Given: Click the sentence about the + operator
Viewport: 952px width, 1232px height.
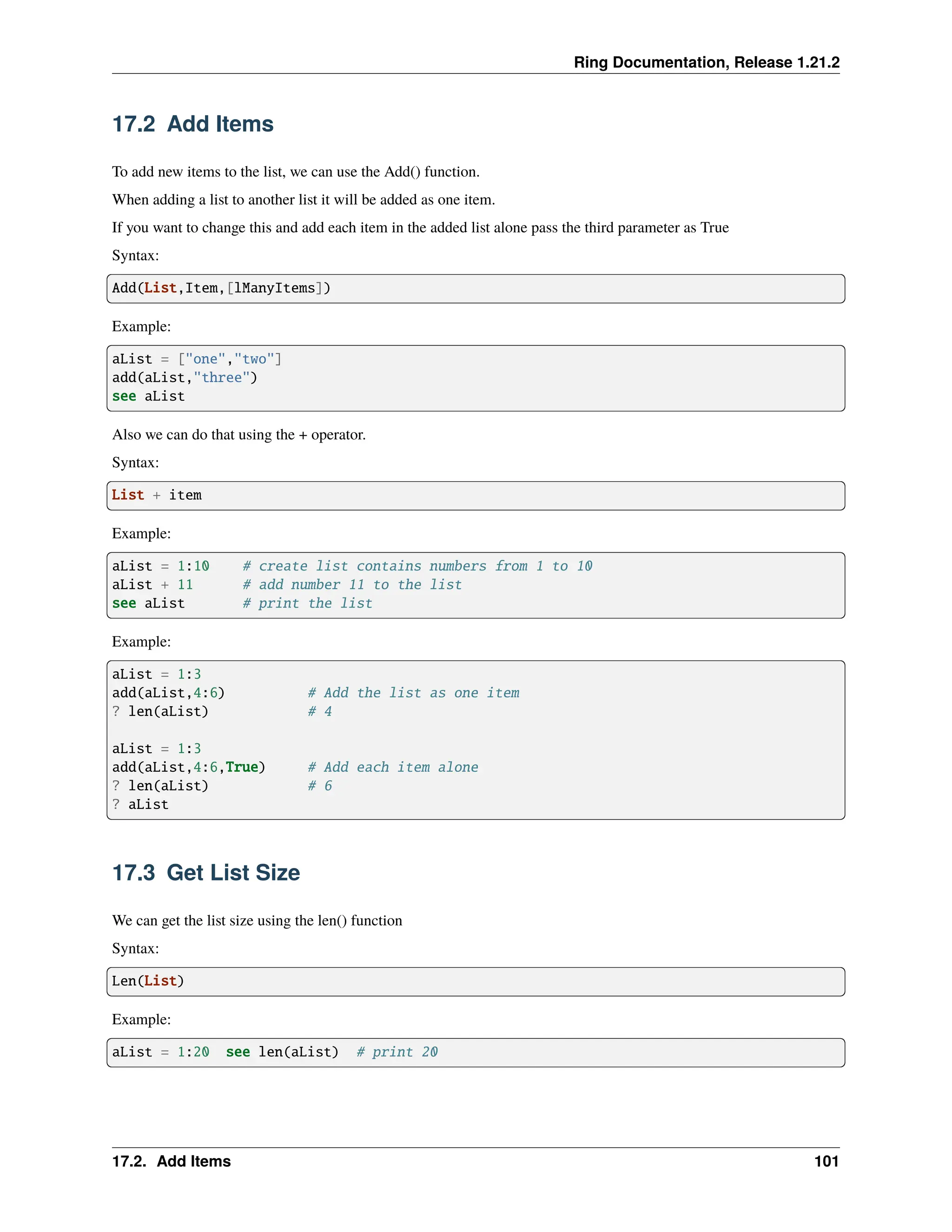Looking at the screenshot, I should pyautogui.click(x=238, y=435).
